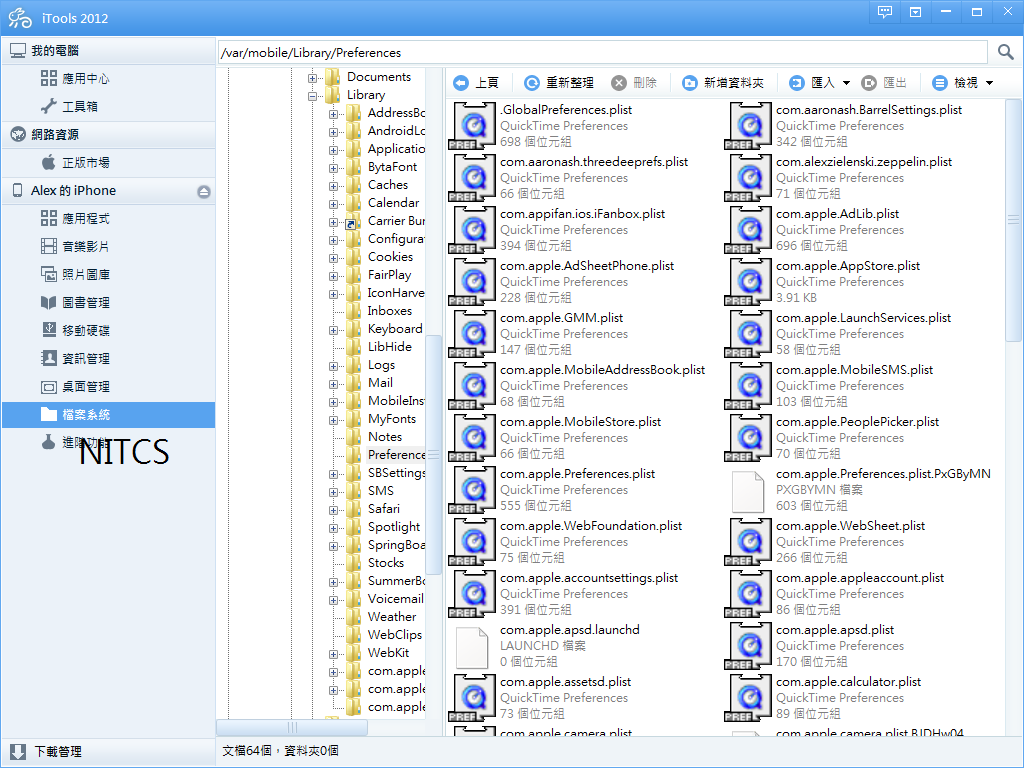Select 檔案系統 file system
The image size is (1024, 768).
click(108, 415)
